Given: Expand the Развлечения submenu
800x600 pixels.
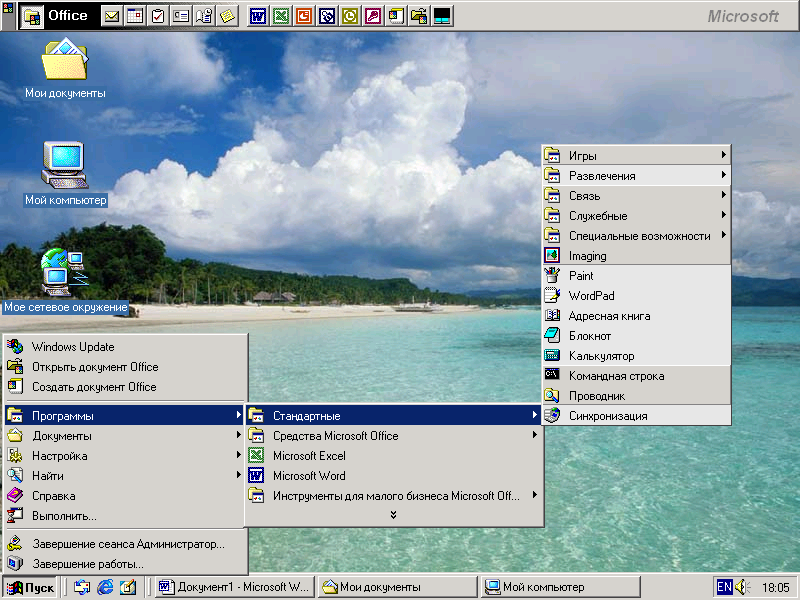Looking at the screenshot, I should coord(637,176).
